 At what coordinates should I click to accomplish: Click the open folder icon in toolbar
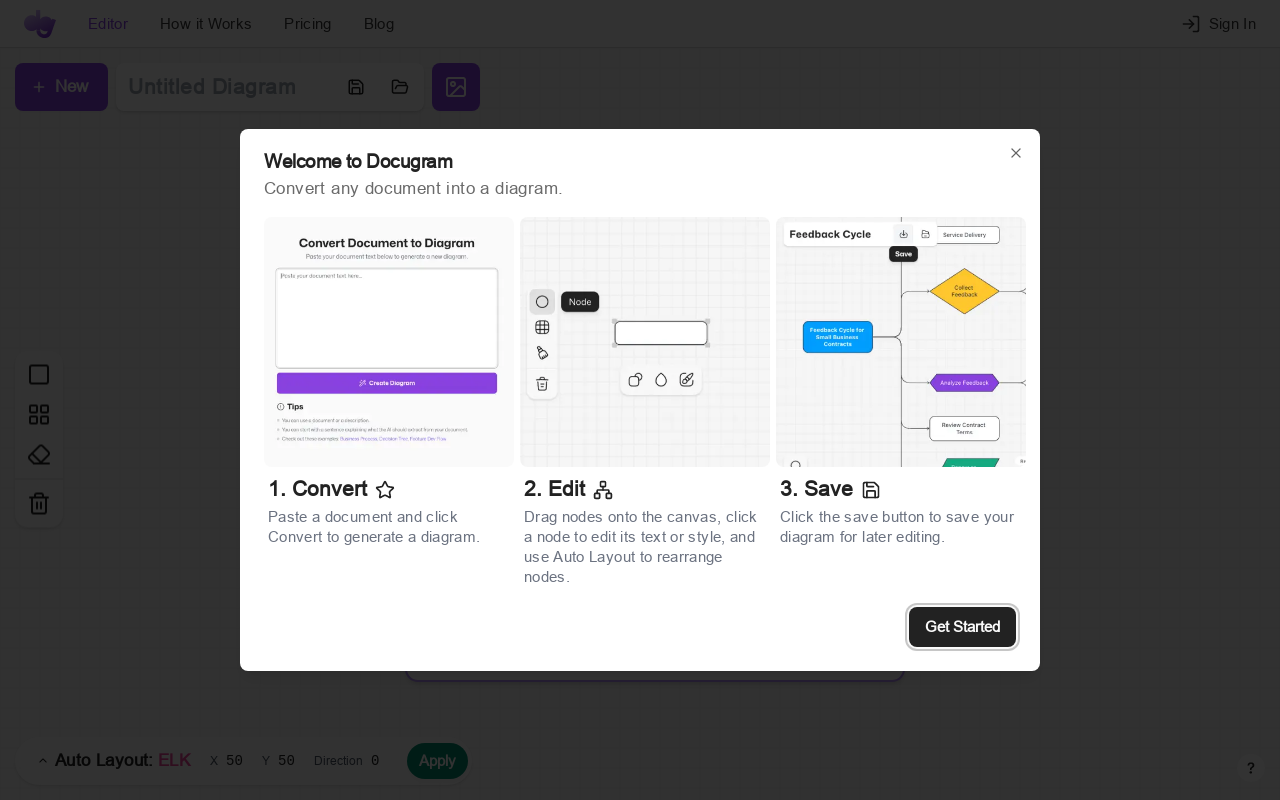[x=400, y=87]
